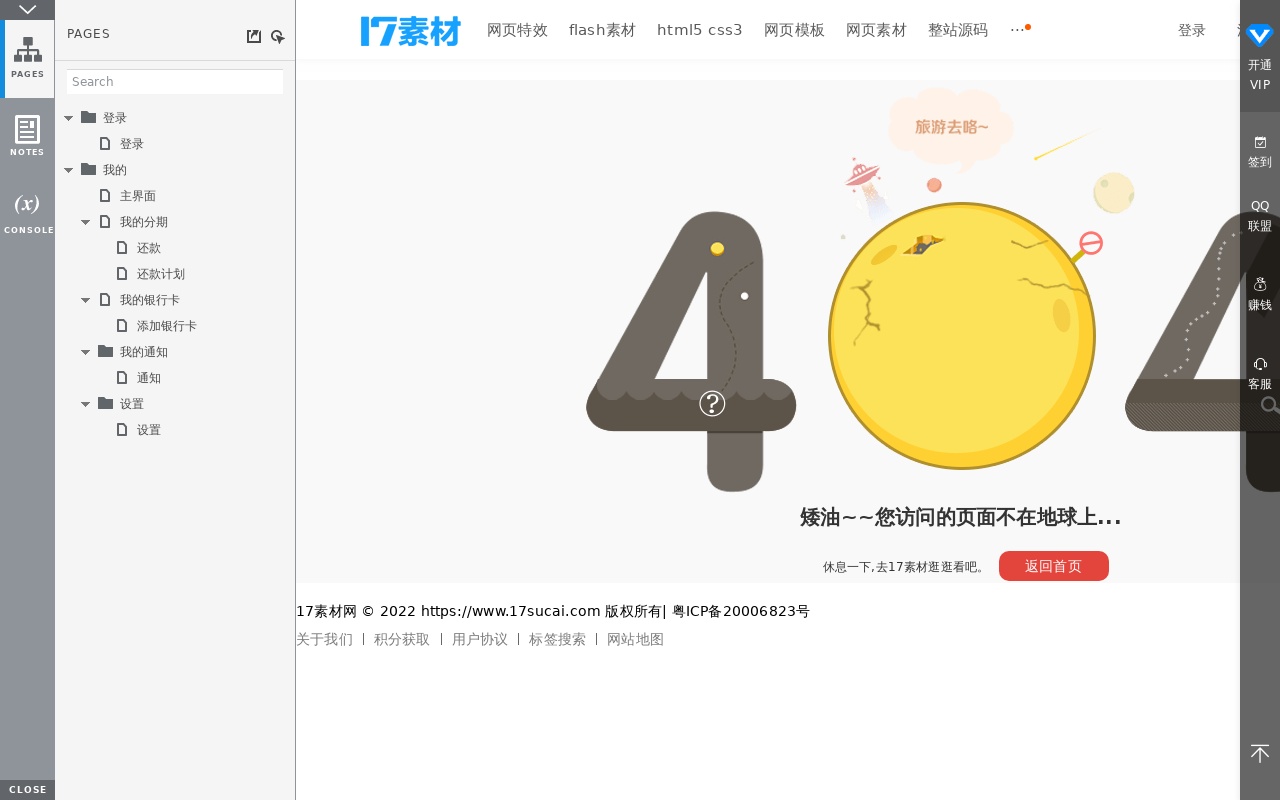
Task: Click the back-to-top arrow icon
Action: pos(1260,754)
